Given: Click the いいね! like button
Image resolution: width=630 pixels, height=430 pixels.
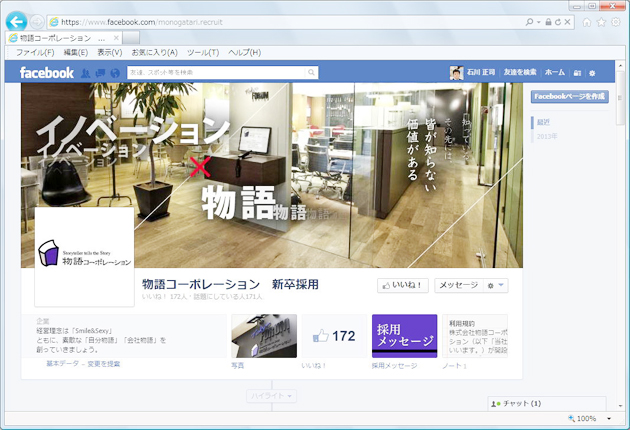Looking at the screenshot, I should (403, 285).
